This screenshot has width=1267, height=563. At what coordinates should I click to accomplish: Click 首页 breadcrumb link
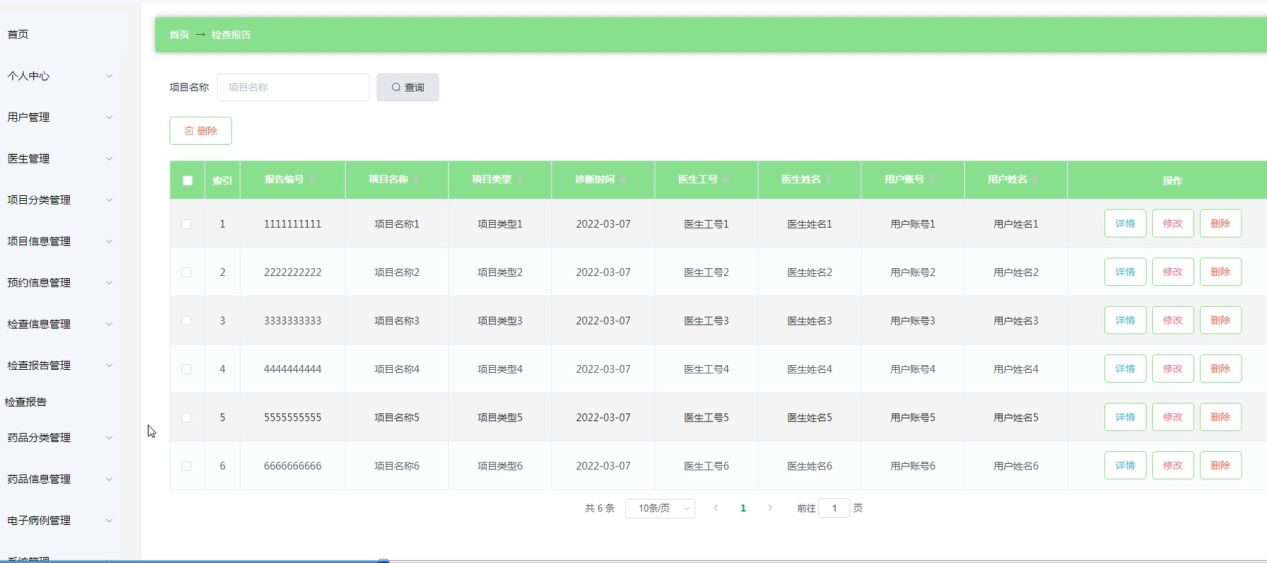point(179,35)
